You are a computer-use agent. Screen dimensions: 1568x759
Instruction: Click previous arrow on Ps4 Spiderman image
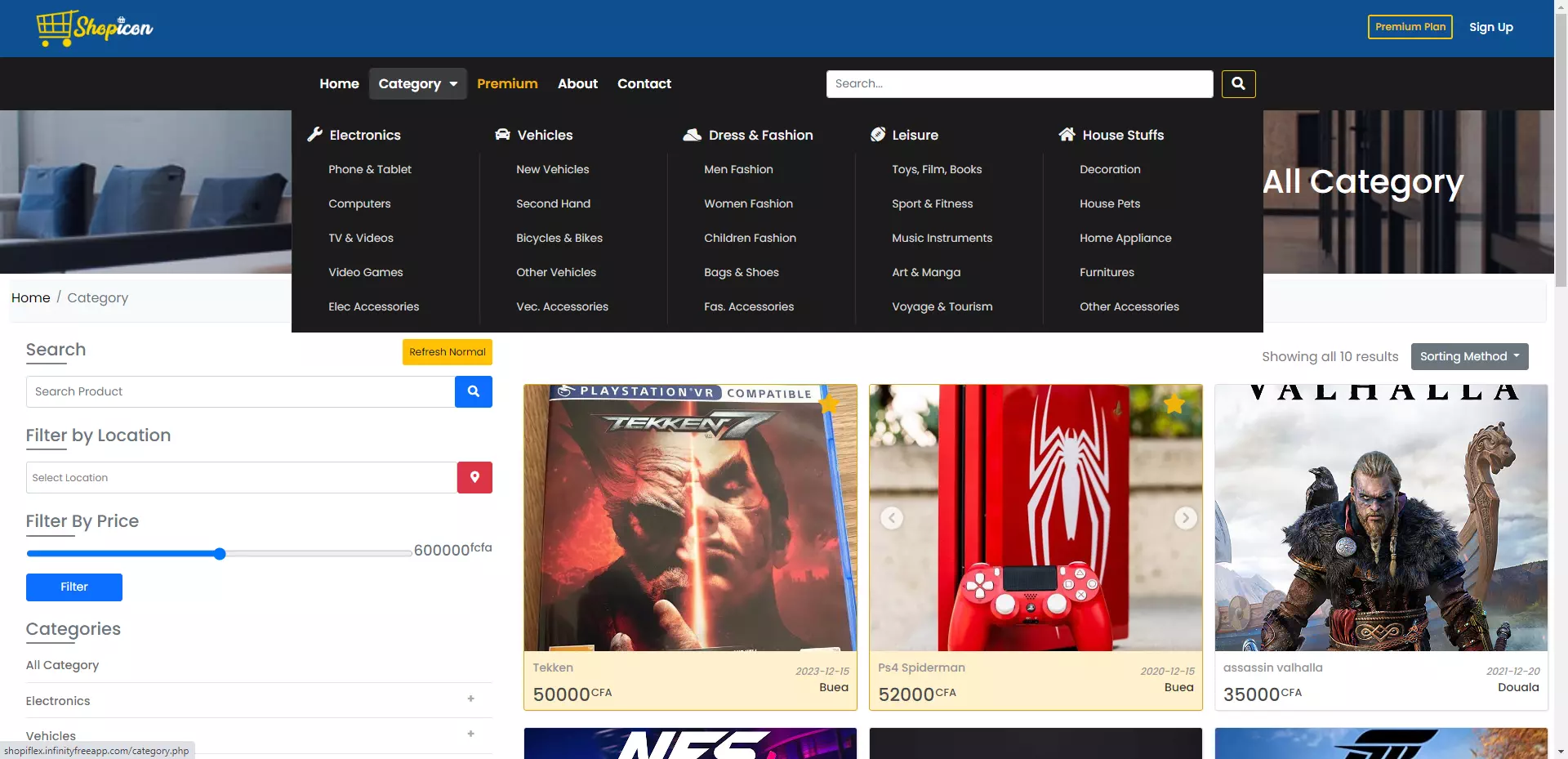(892, 518)
